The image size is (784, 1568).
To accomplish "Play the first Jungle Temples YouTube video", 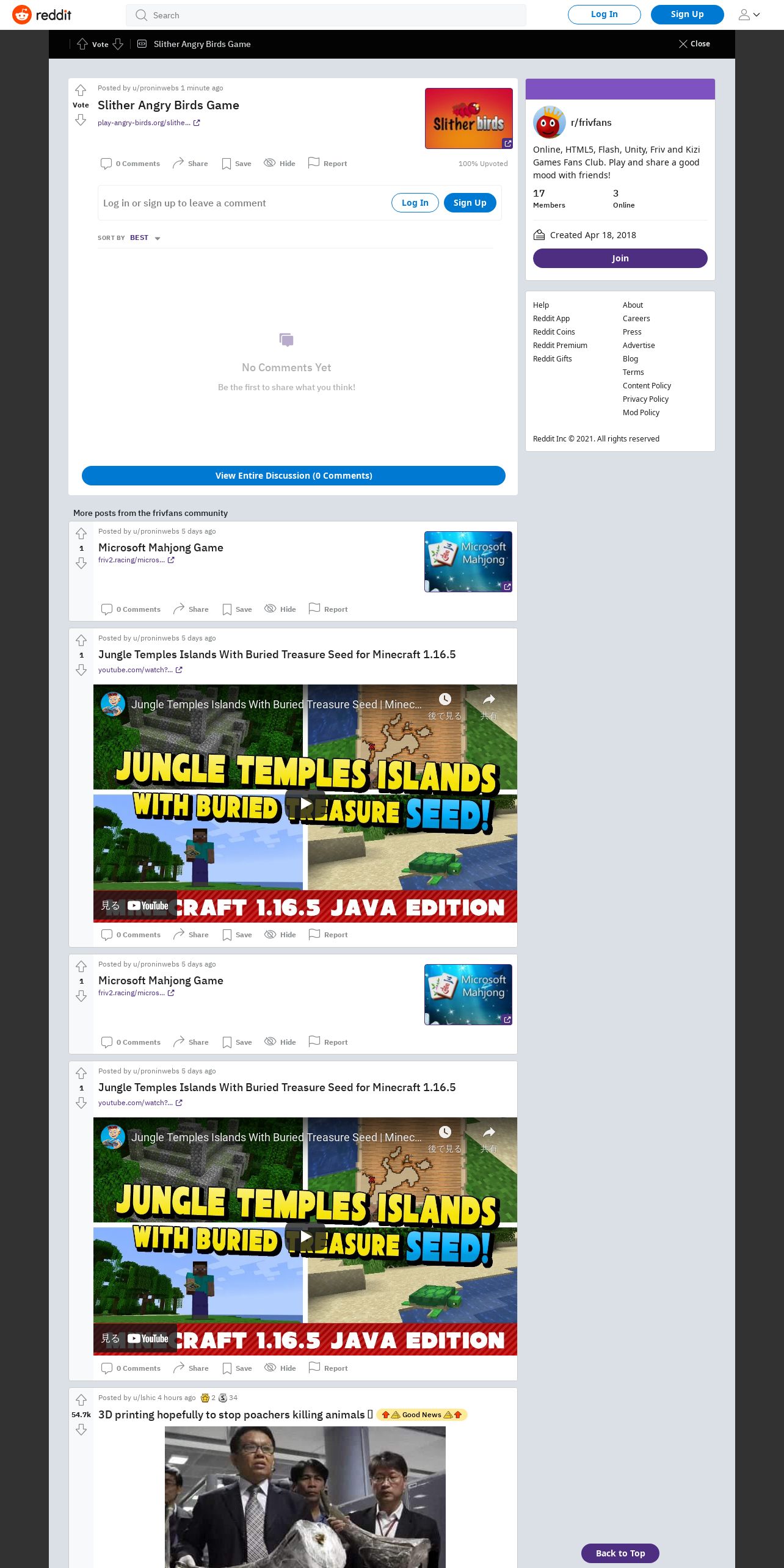I will [x=305, y=804].
